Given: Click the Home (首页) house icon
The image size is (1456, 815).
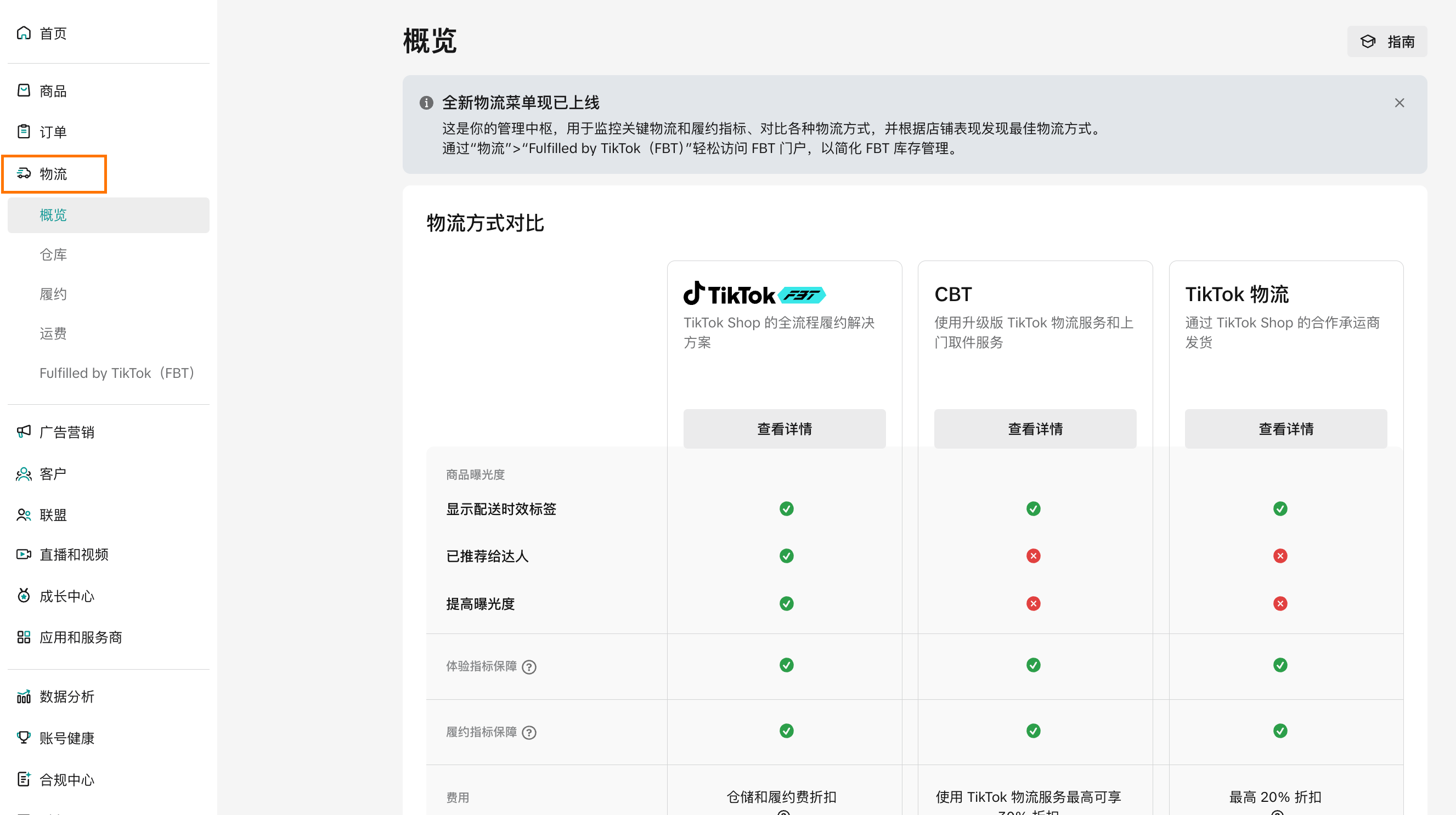Looking at the screenshot, I should pyautogui.click(x=24, y=33).
